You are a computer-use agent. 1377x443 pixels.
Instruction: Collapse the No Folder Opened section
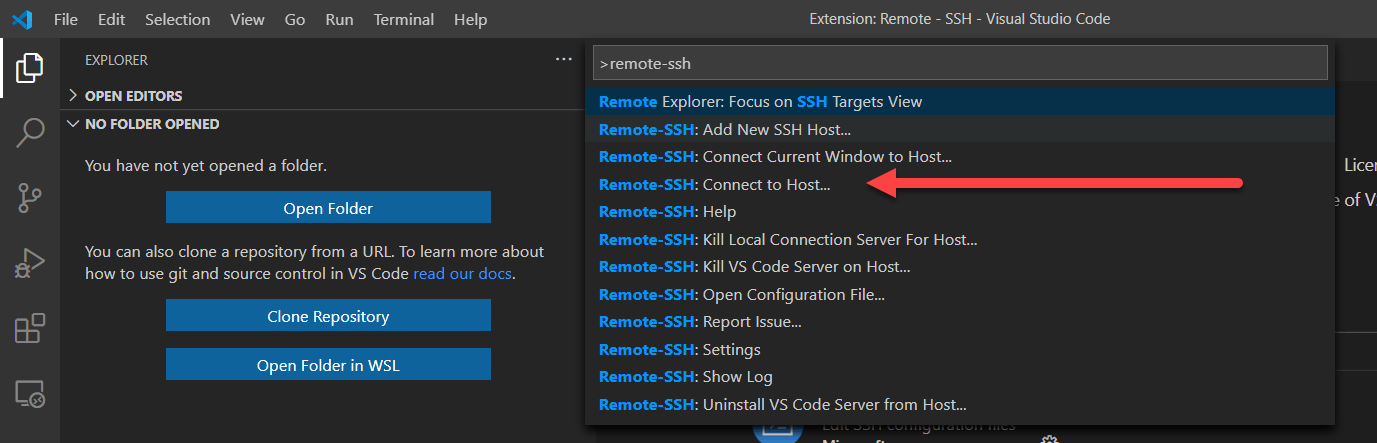coord(151,124)
